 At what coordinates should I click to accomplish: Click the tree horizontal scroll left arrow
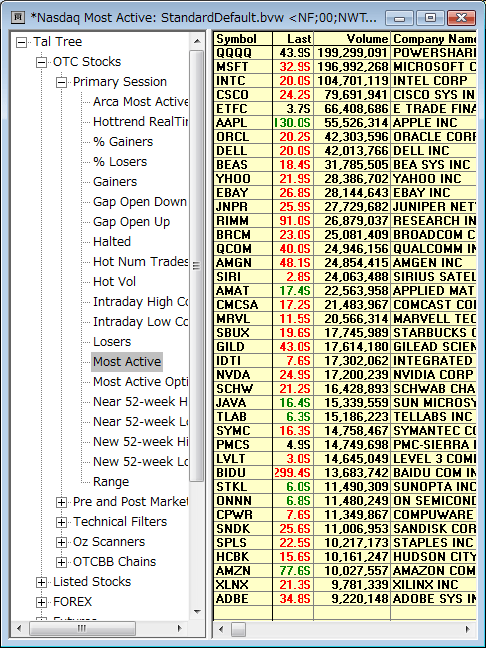pos(19,629)
